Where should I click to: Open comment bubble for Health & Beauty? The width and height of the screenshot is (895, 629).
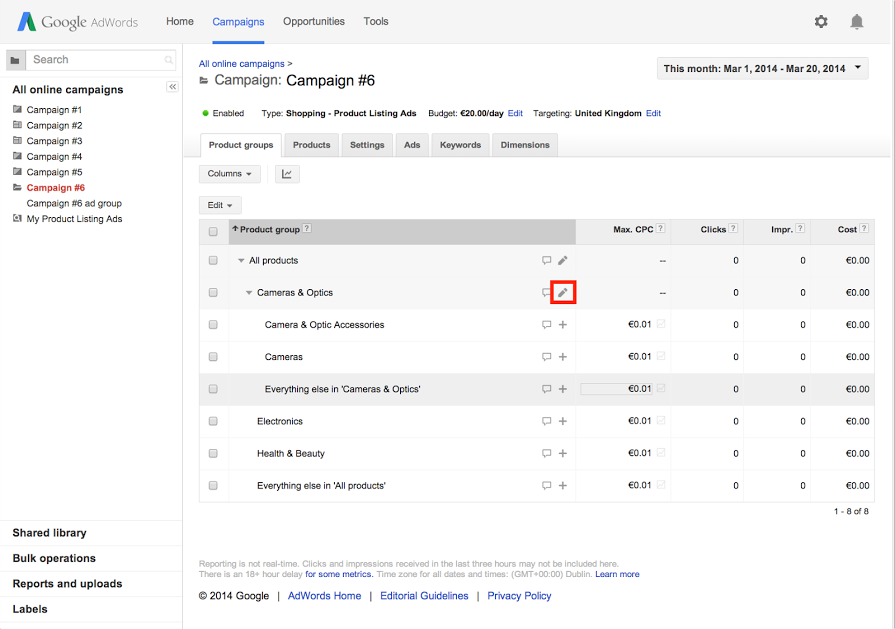pyautogui.click(x=546, y=453)
